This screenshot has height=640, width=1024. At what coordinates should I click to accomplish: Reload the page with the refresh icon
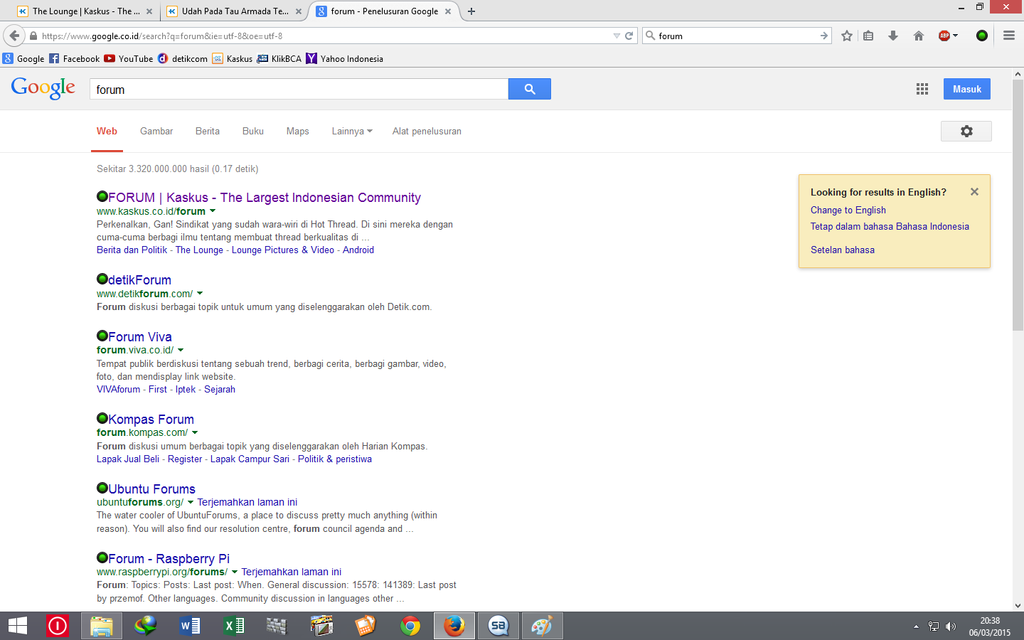point(629,36)
